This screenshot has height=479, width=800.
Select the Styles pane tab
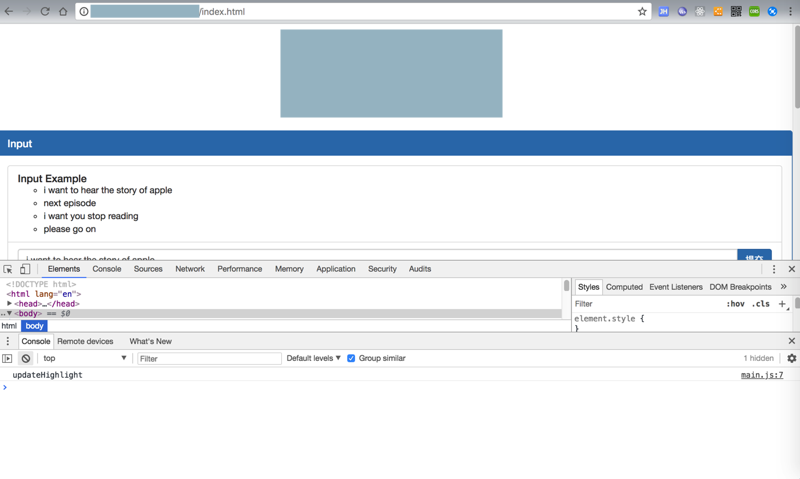(x=588, y=287)
